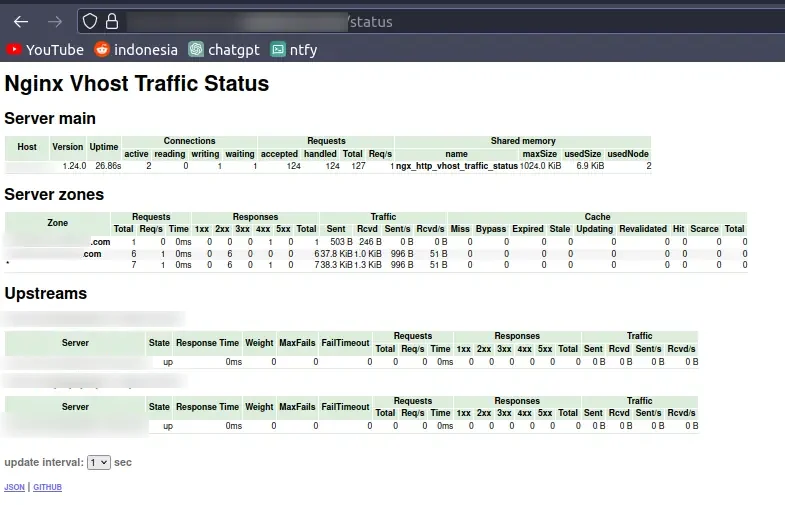Click the Zone column header
785x505 pixels.
[x=58, y=223]
